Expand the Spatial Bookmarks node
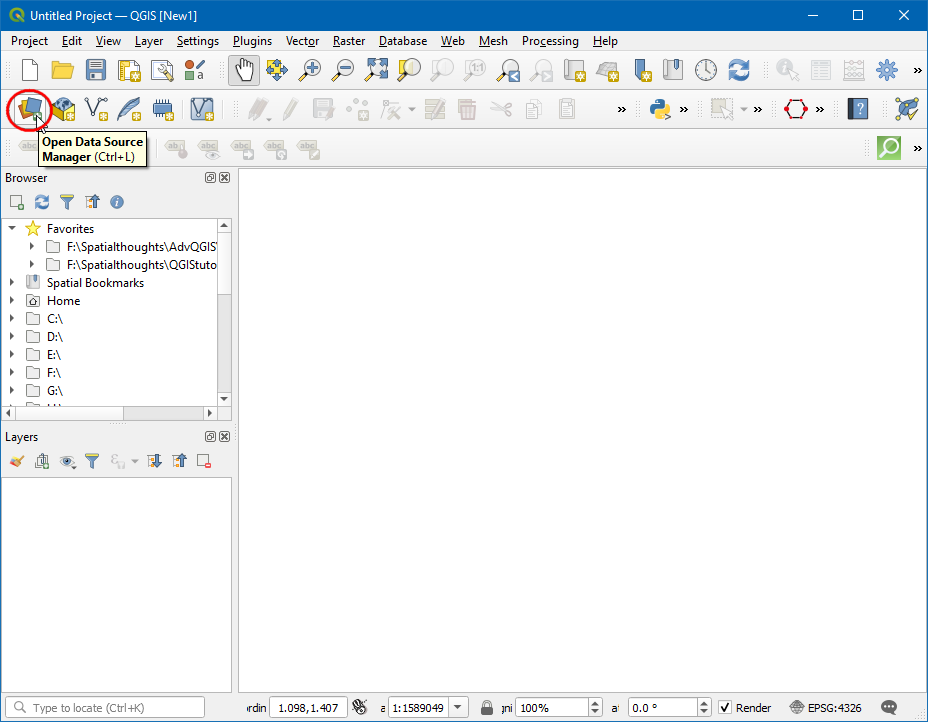 pyautogui.click(x=12, y=283)
